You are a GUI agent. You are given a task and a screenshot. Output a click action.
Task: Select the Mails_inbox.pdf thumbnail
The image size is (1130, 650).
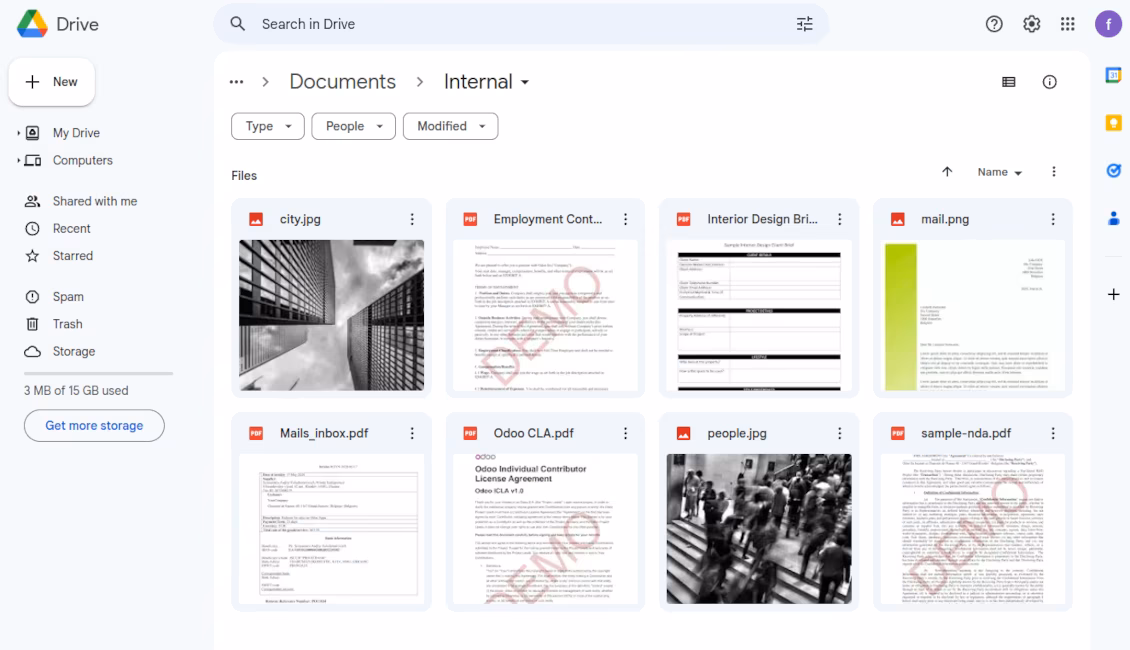coord(332,529)
